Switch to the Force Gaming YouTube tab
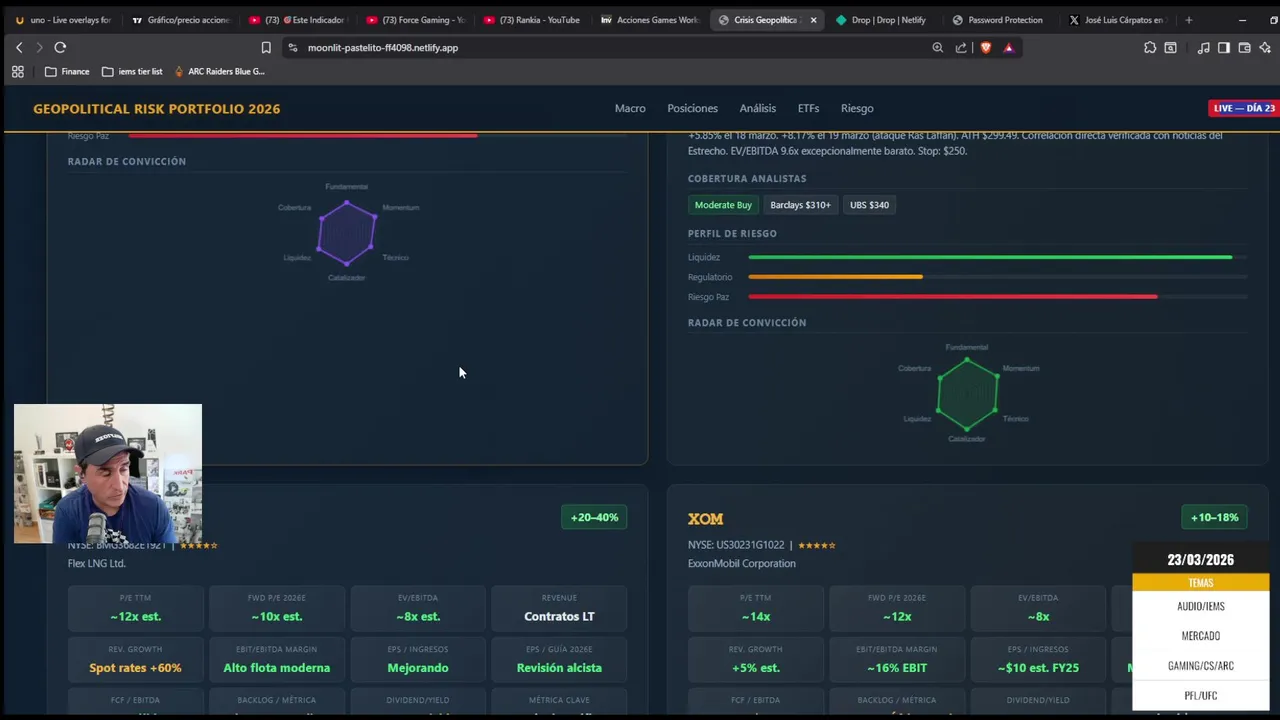 415,20
